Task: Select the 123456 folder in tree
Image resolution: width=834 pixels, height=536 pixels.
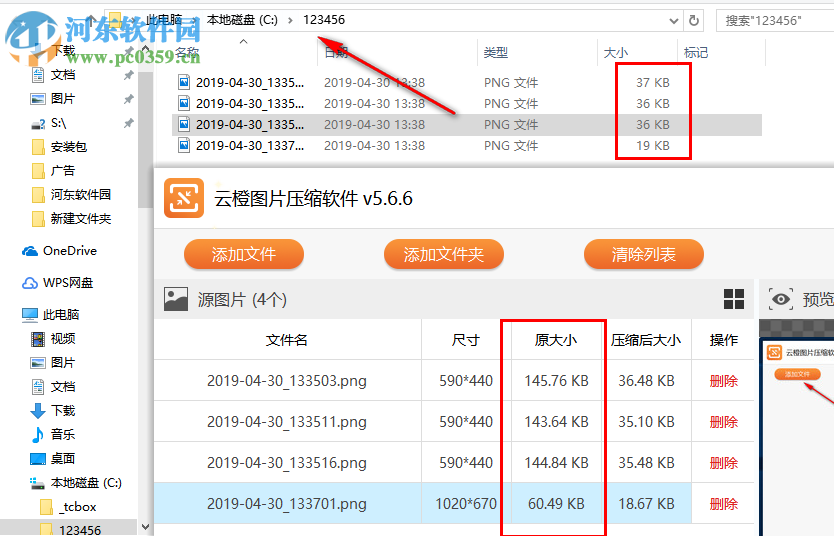Action: point(80,530)
